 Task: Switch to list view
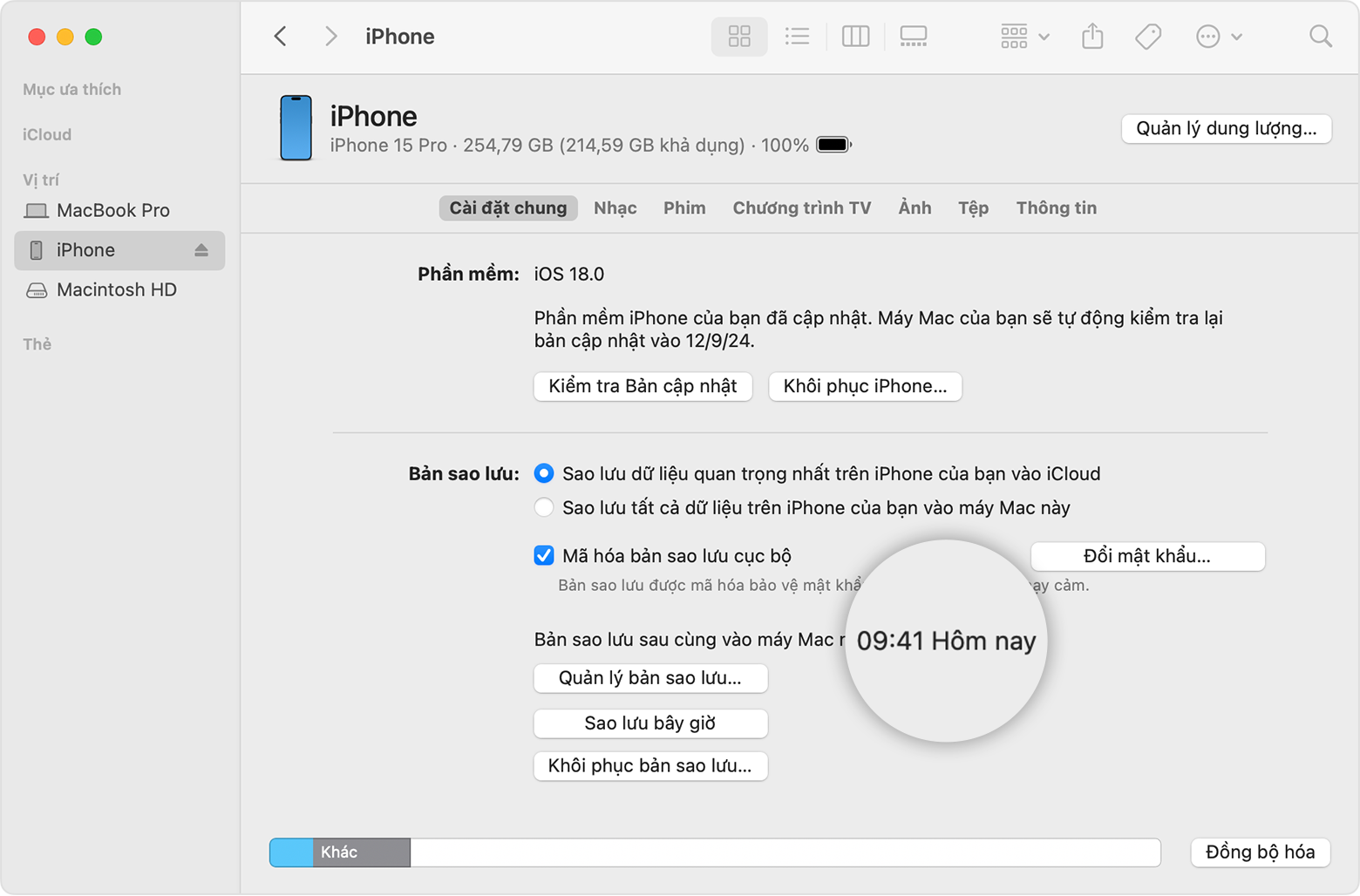tap(797, 37)
